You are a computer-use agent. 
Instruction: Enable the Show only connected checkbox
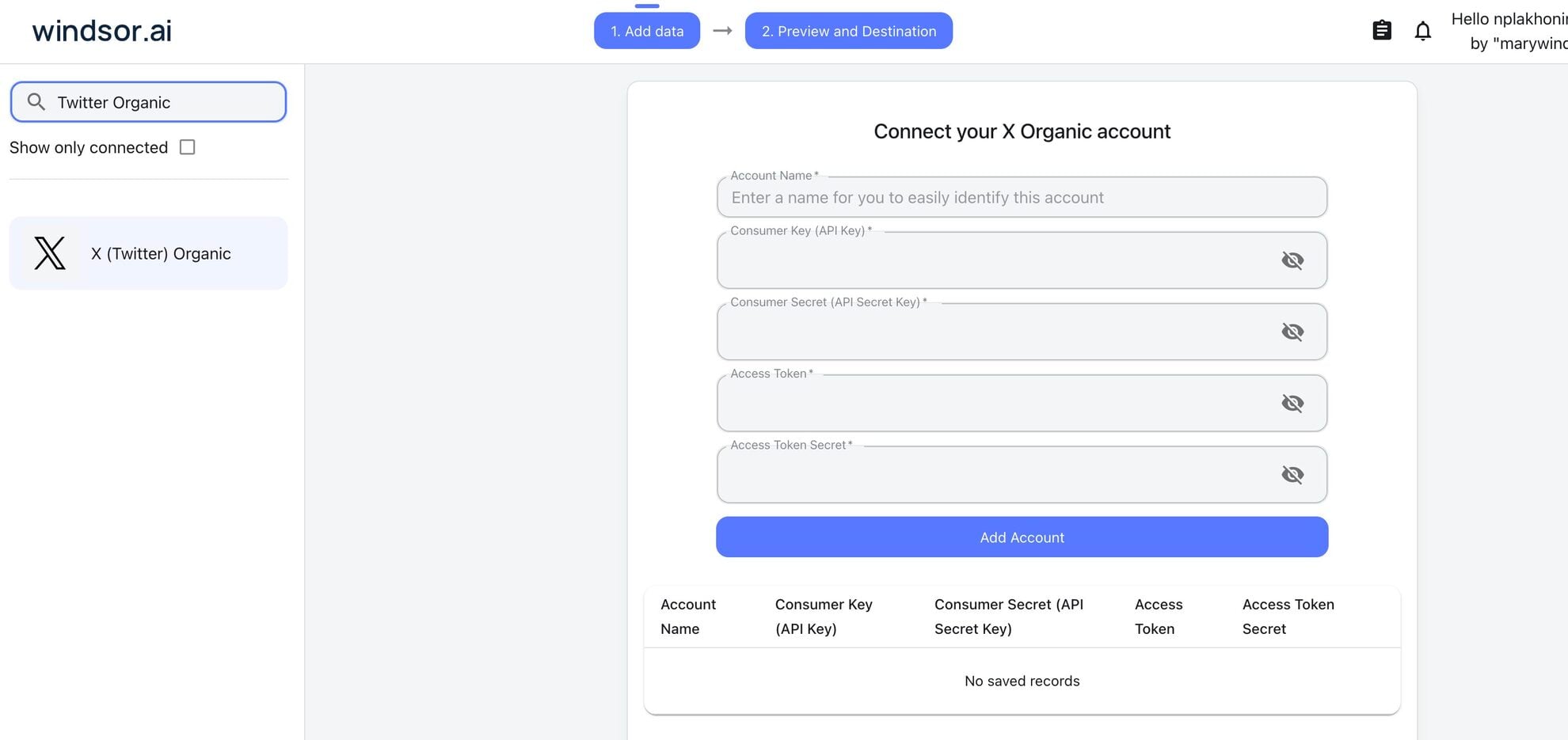(187, 147)
